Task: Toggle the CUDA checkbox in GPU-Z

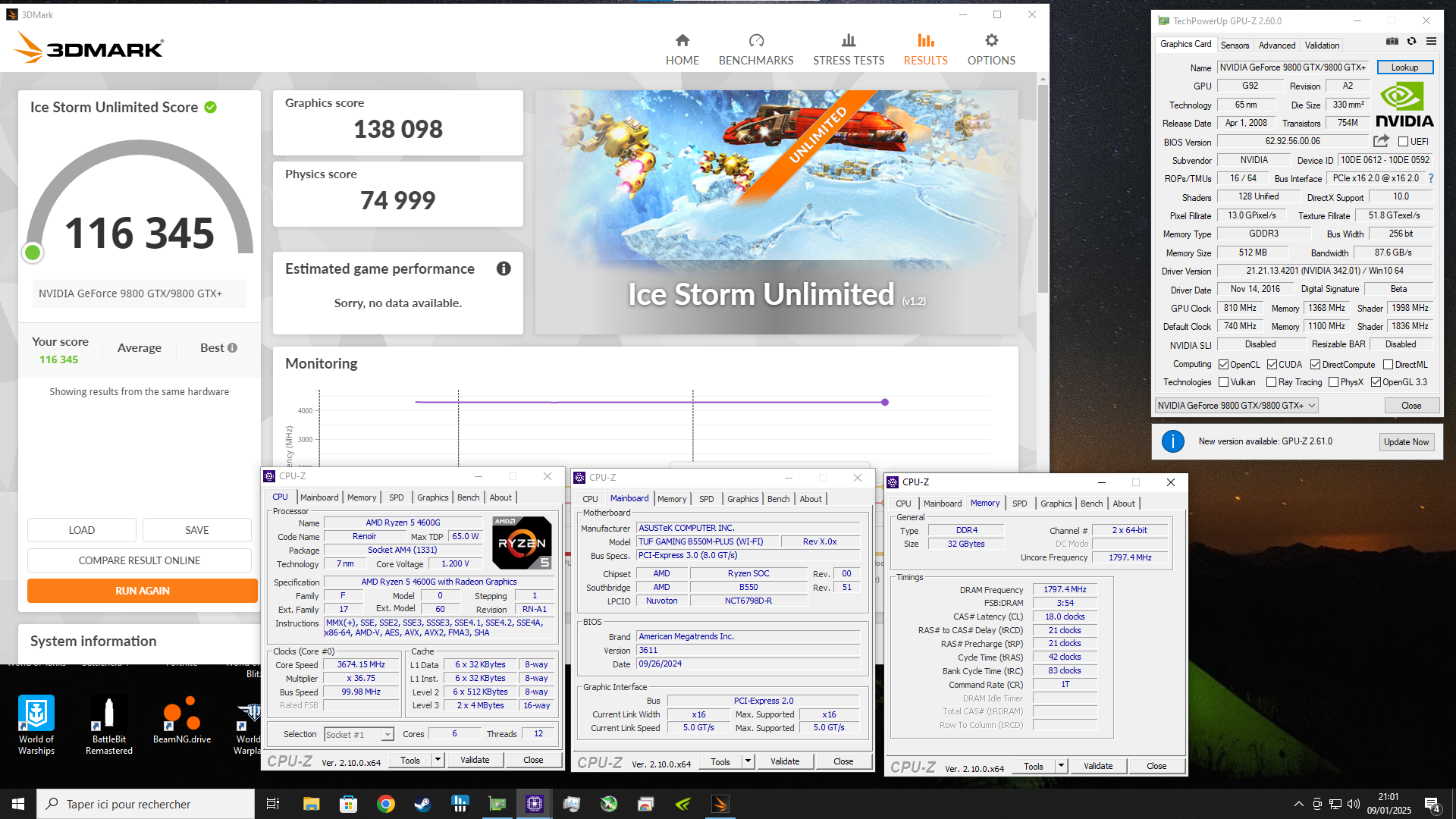Action: [x=1272, y=365]
